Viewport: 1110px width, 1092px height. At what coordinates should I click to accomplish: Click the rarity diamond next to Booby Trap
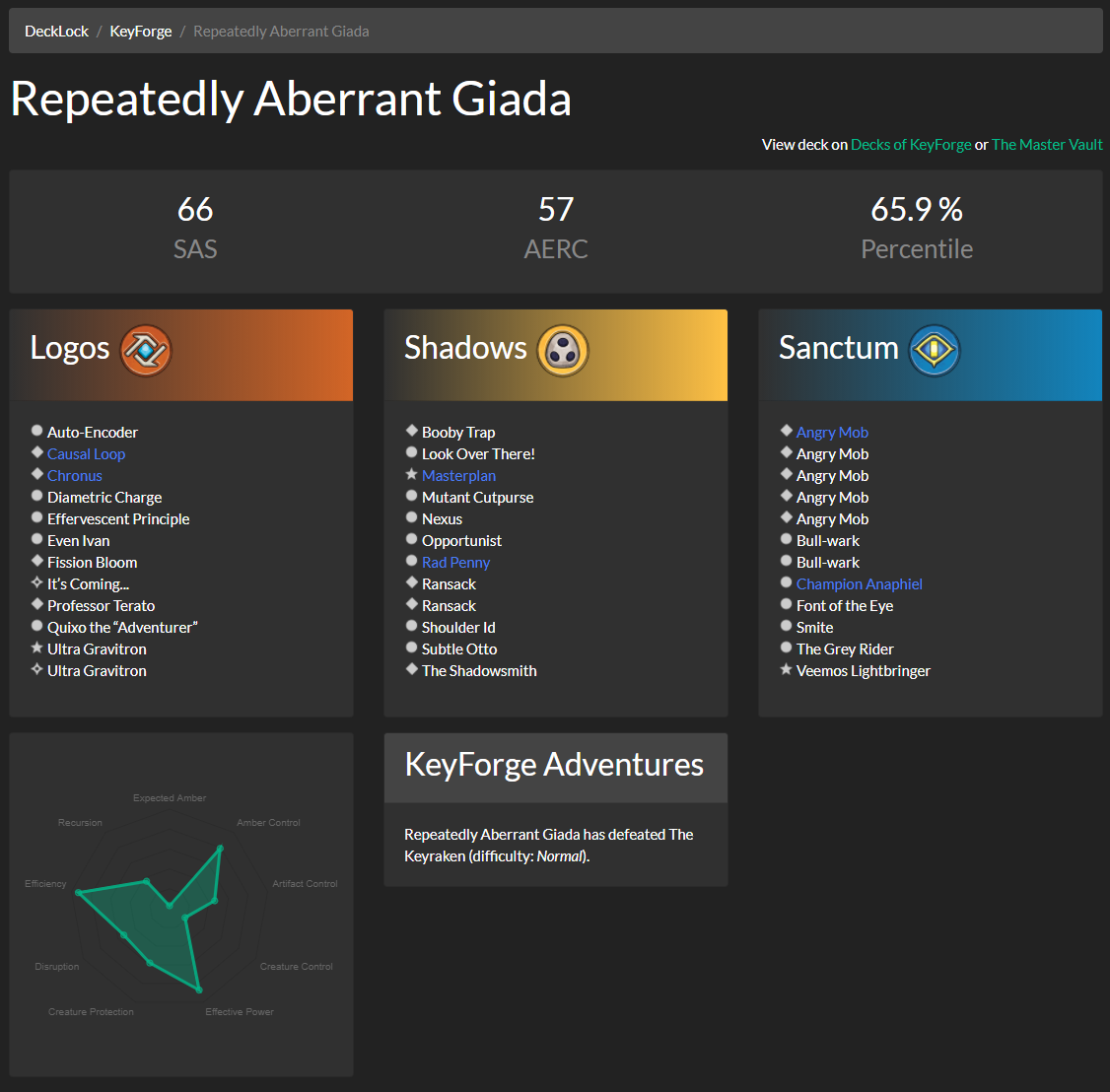(x=411, y=431)
